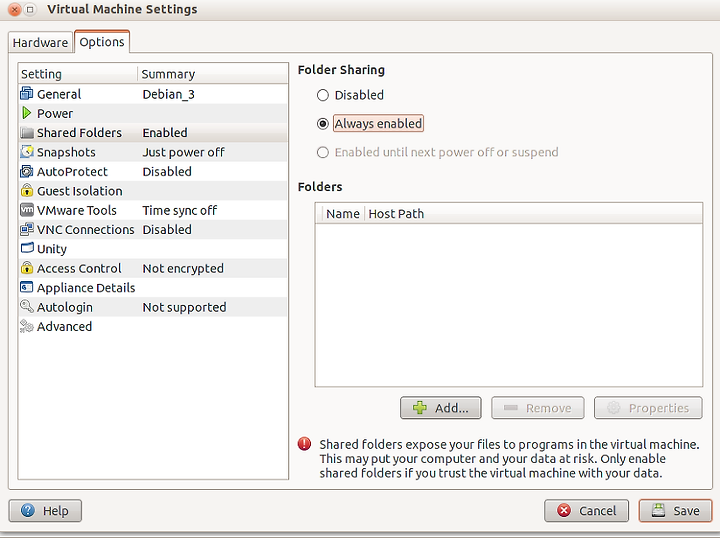Select the Disabled folder sharing option

(323, 95)
